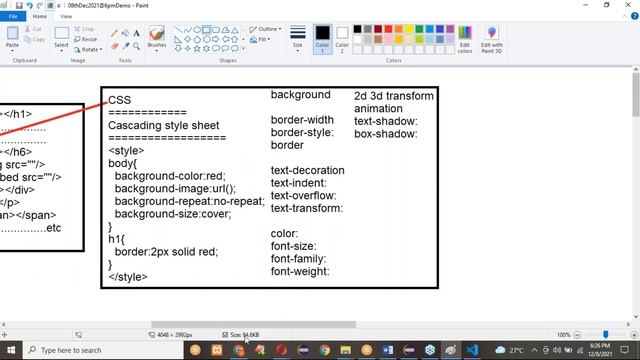Select the Color picker eyedropper tool
This screenshot has height=360, width=640.
(x=125, y=46)
